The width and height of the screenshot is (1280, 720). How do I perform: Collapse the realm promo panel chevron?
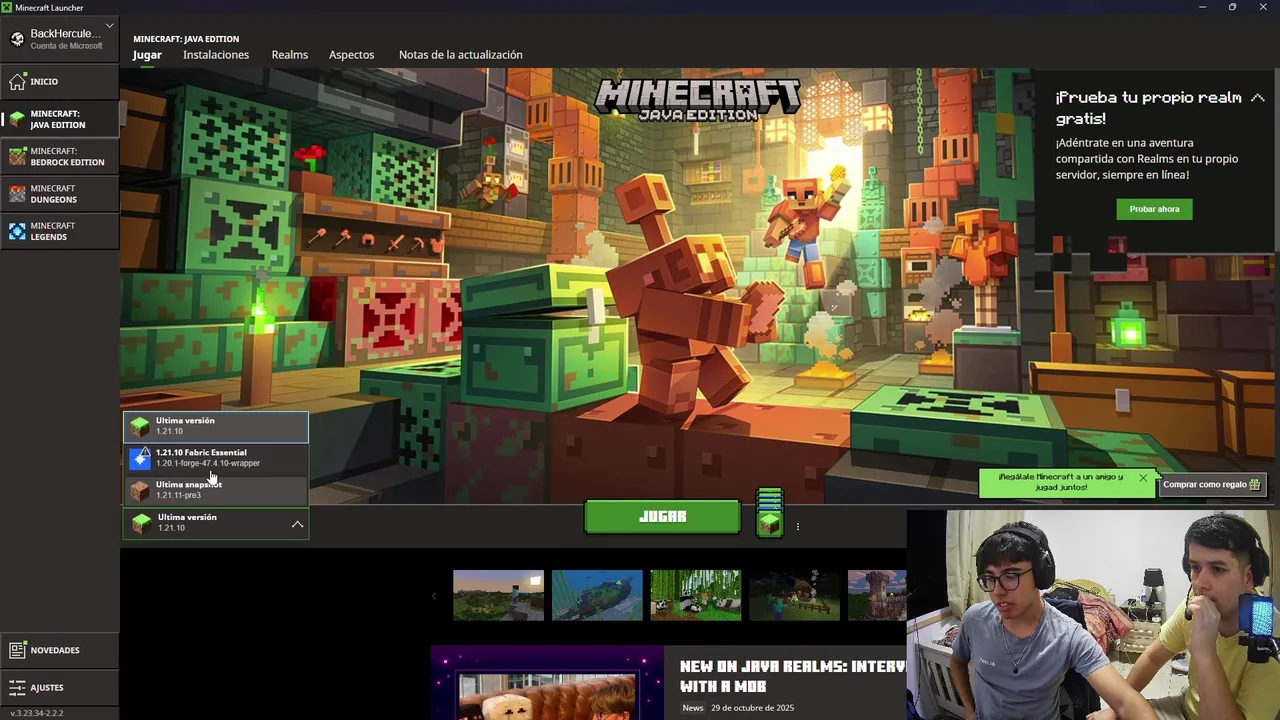coord(1258,98)
